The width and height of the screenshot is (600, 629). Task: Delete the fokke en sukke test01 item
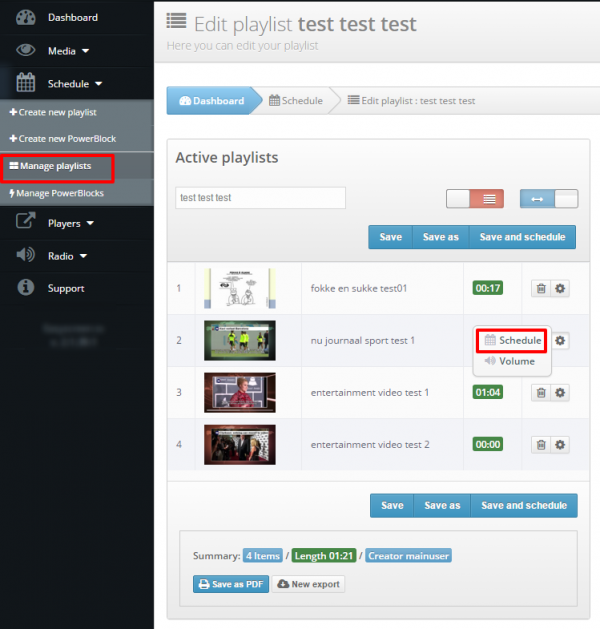pos(540,288)
